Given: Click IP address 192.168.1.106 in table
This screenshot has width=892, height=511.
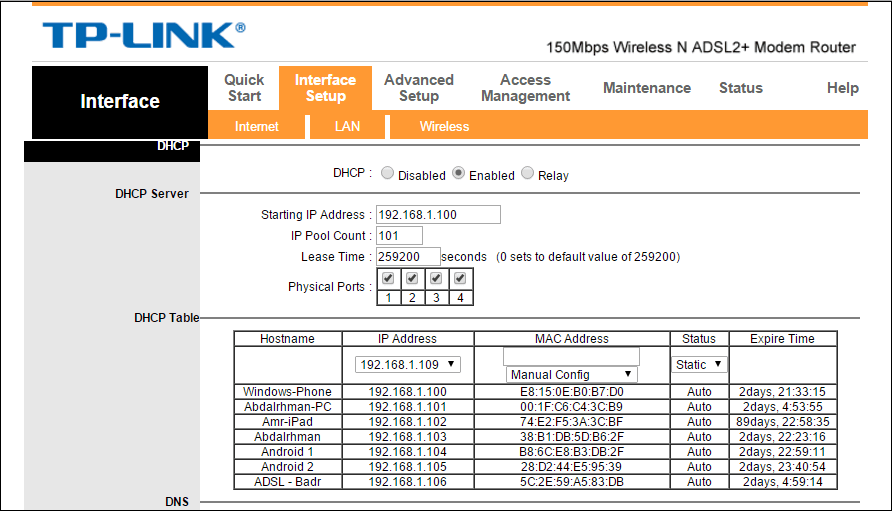Looking at the screenshot, I should tap(407, 482).
